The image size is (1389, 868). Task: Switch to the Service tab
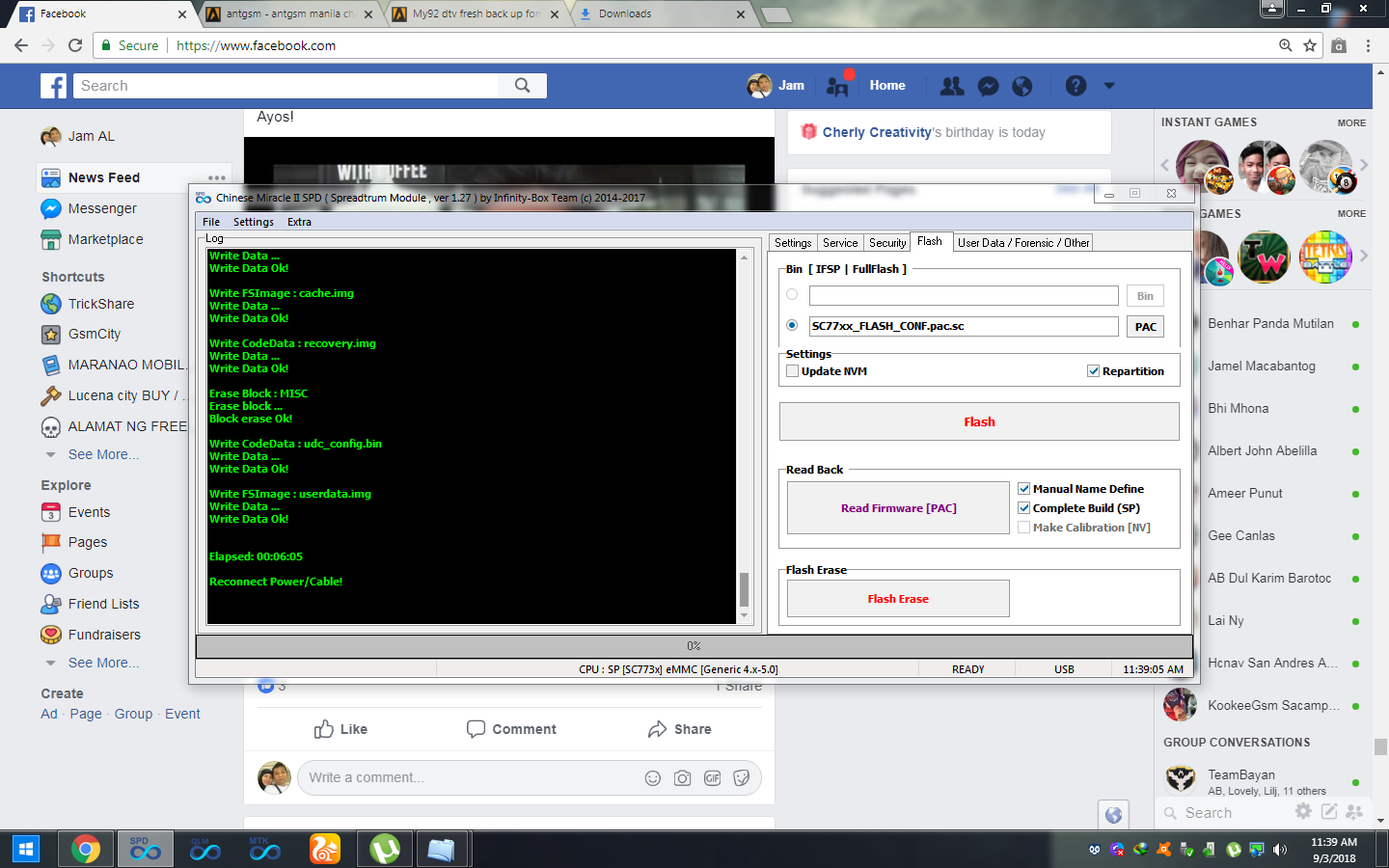click(x=840, y=243)
